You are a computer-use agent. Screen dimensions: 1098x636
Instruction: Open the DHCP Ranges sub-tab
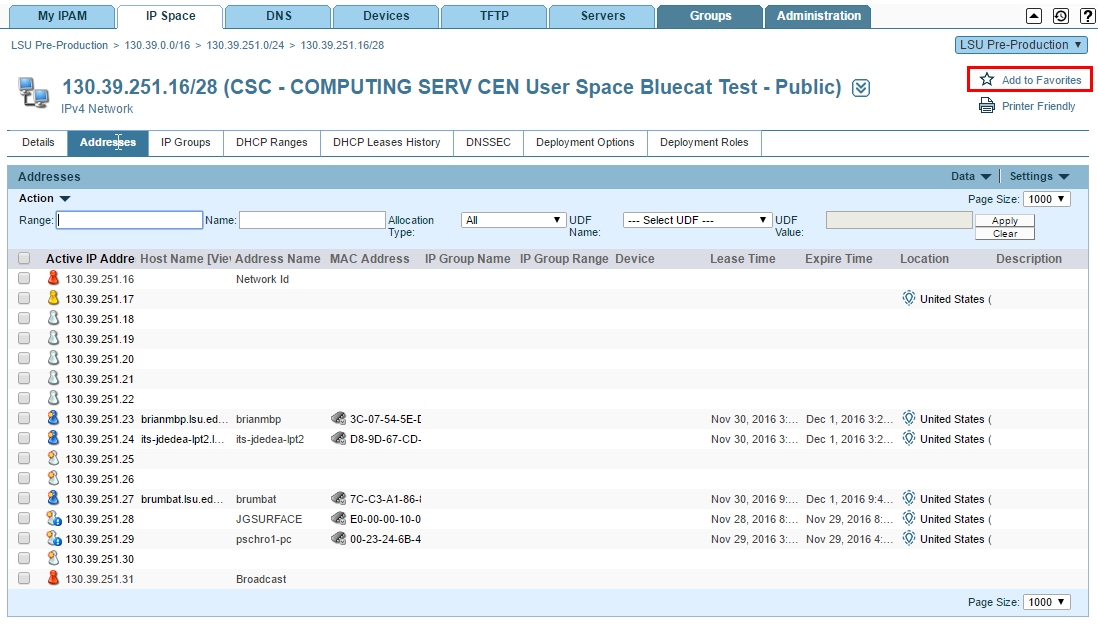tap(272, 142)
